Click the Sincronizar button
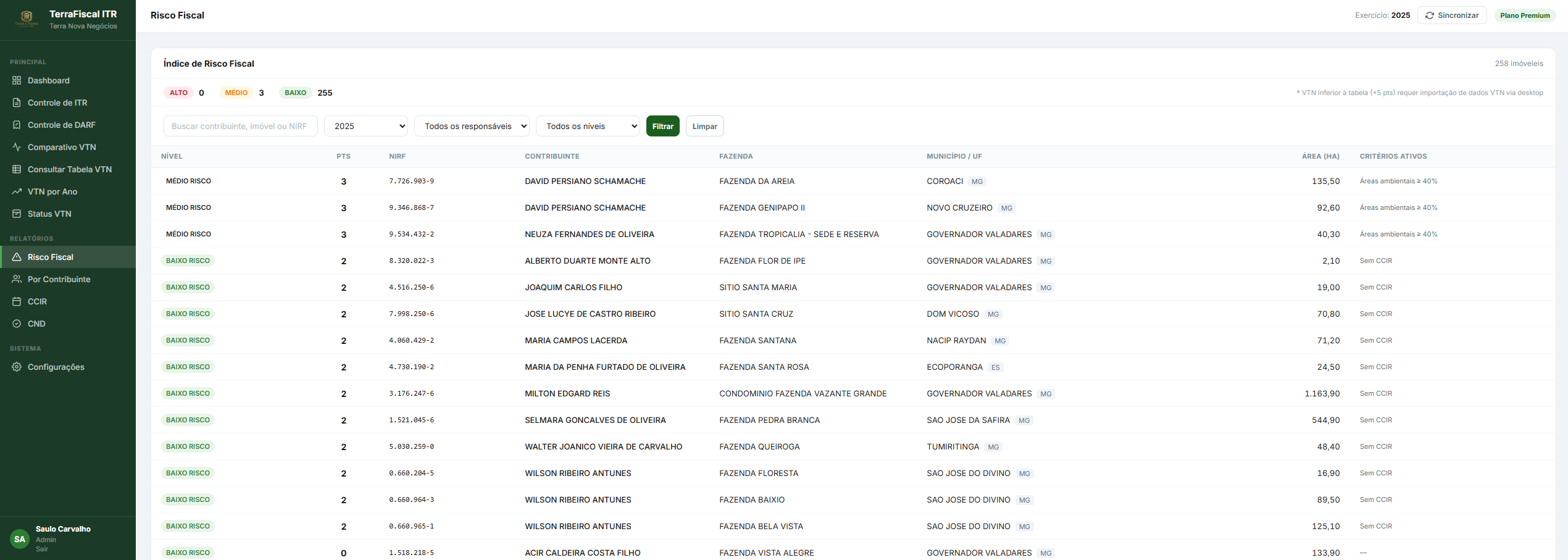The image size is (1568, 560). point(1452,15)
